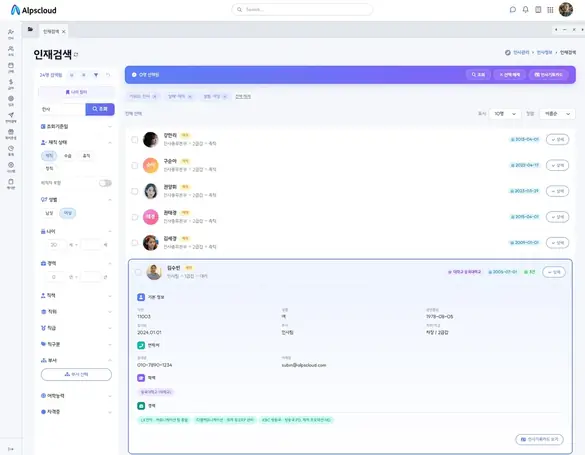Expand the 직급 filter section
Image resolution: width=585 pixels, height=455 pixels.
[76, 328]
